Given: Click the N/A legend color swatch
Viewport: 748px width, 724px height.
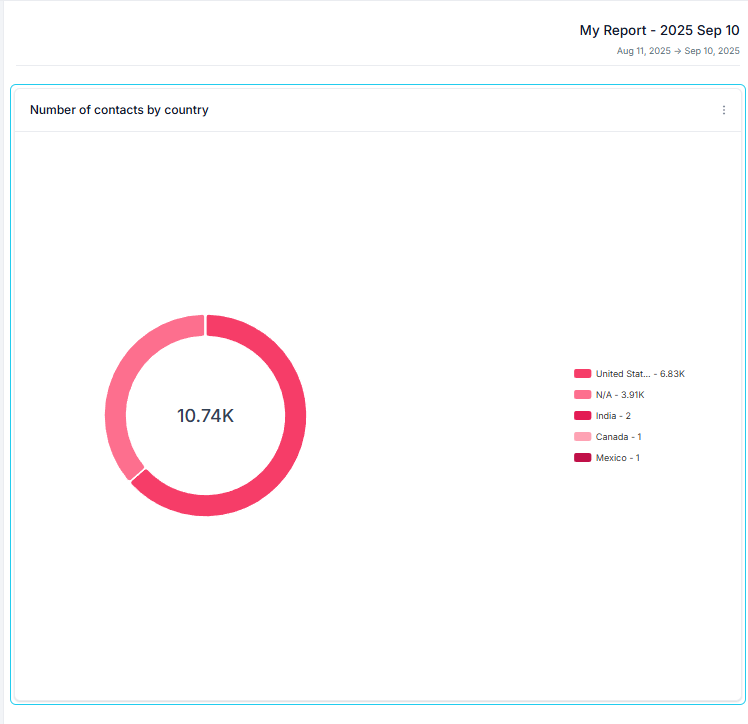Looking at the screenshot, I should pyautogui.click(x=582, y=395).
